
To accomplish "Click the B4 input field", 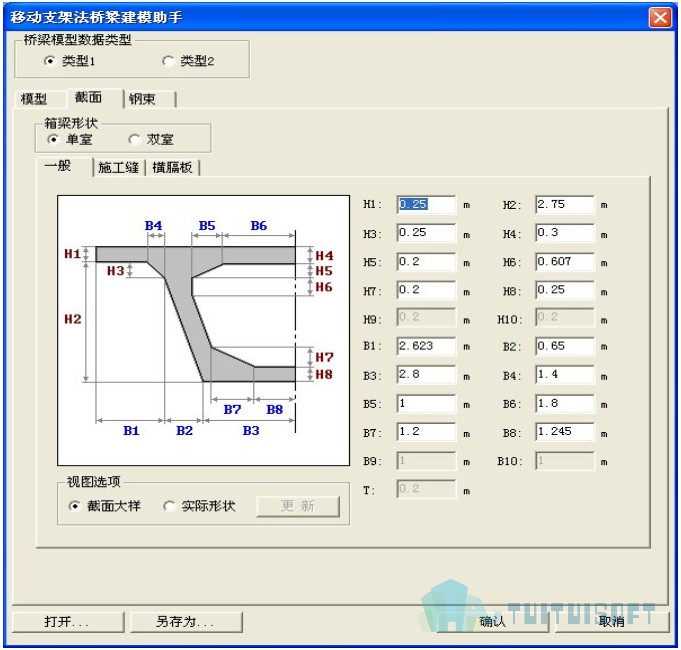I will (565, 375).
